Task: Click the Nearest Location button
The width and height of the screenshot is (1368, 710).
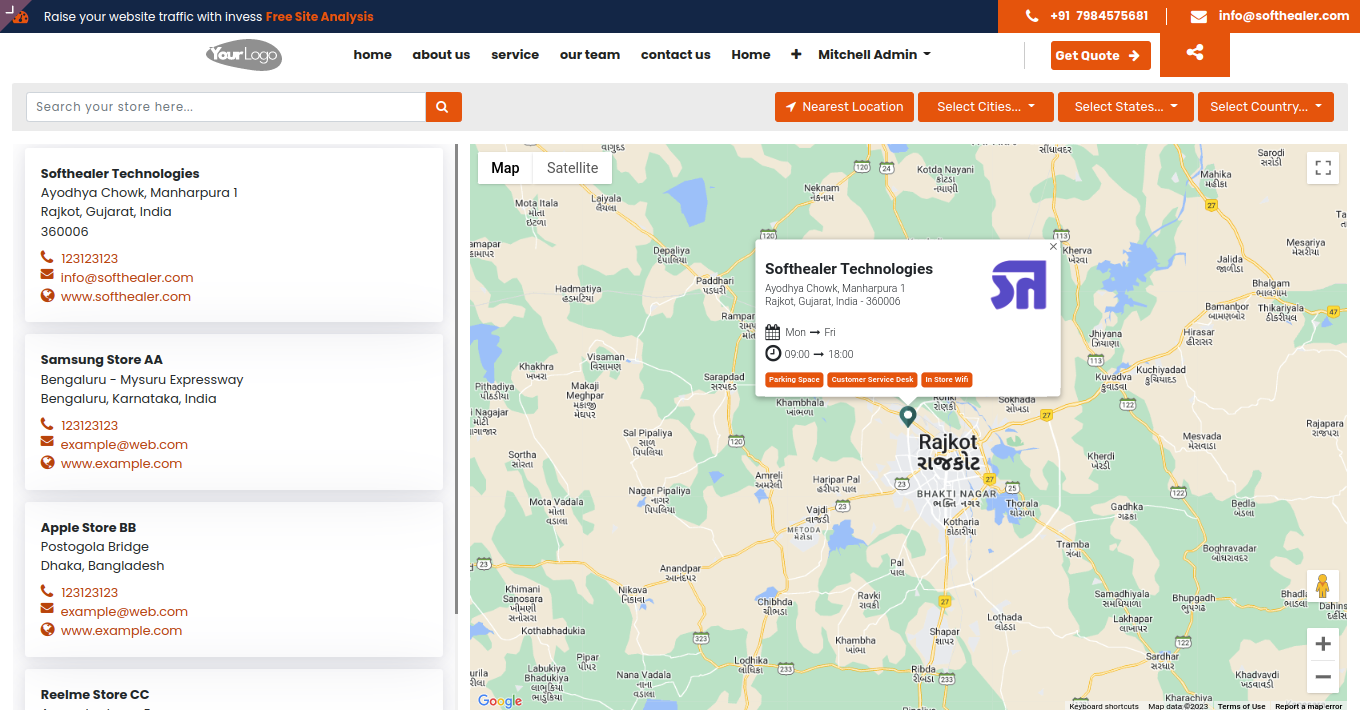Action: click(x=844, y=107)
